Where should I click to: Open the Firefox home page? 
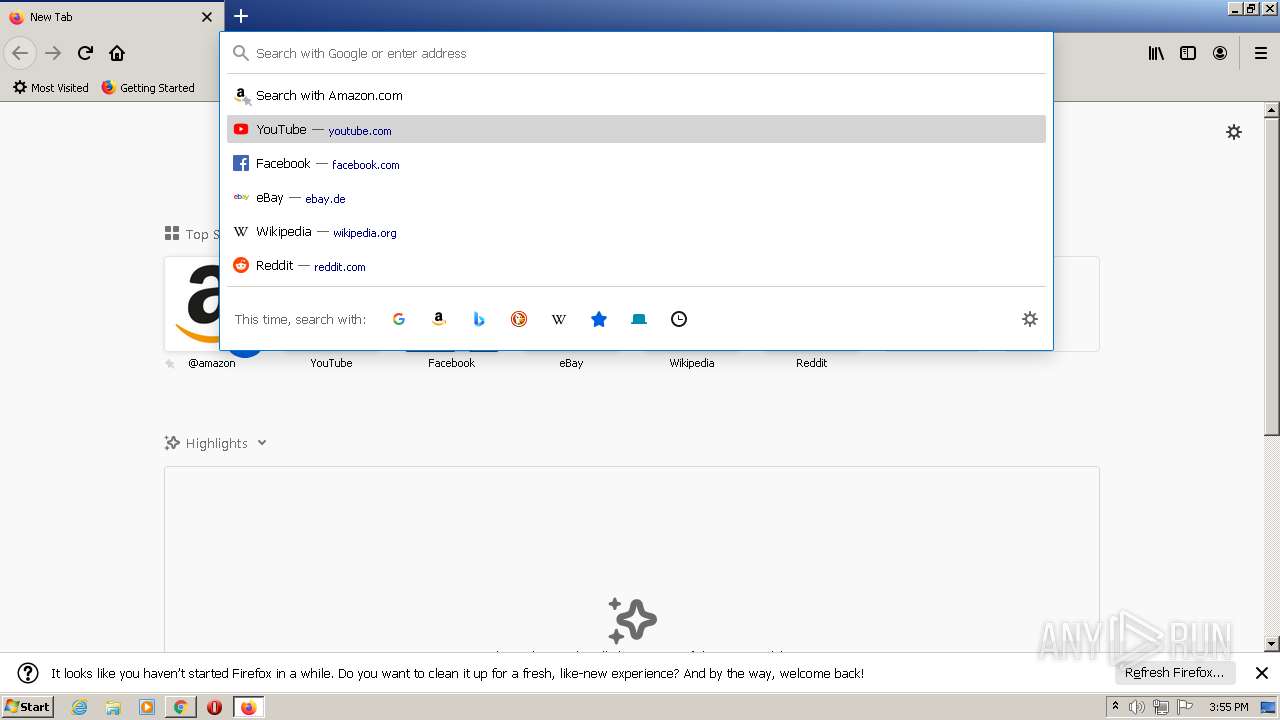coord(117,53)
